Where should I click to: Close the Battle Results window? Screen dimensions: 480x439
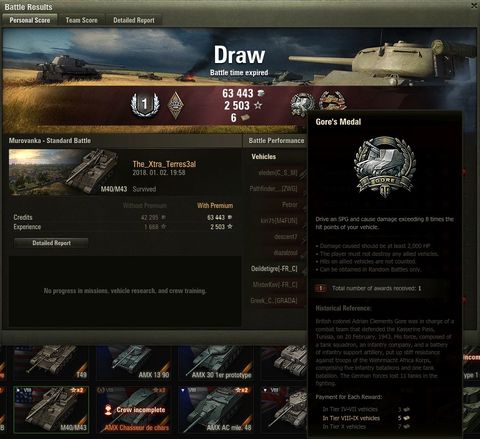(474, 6)
